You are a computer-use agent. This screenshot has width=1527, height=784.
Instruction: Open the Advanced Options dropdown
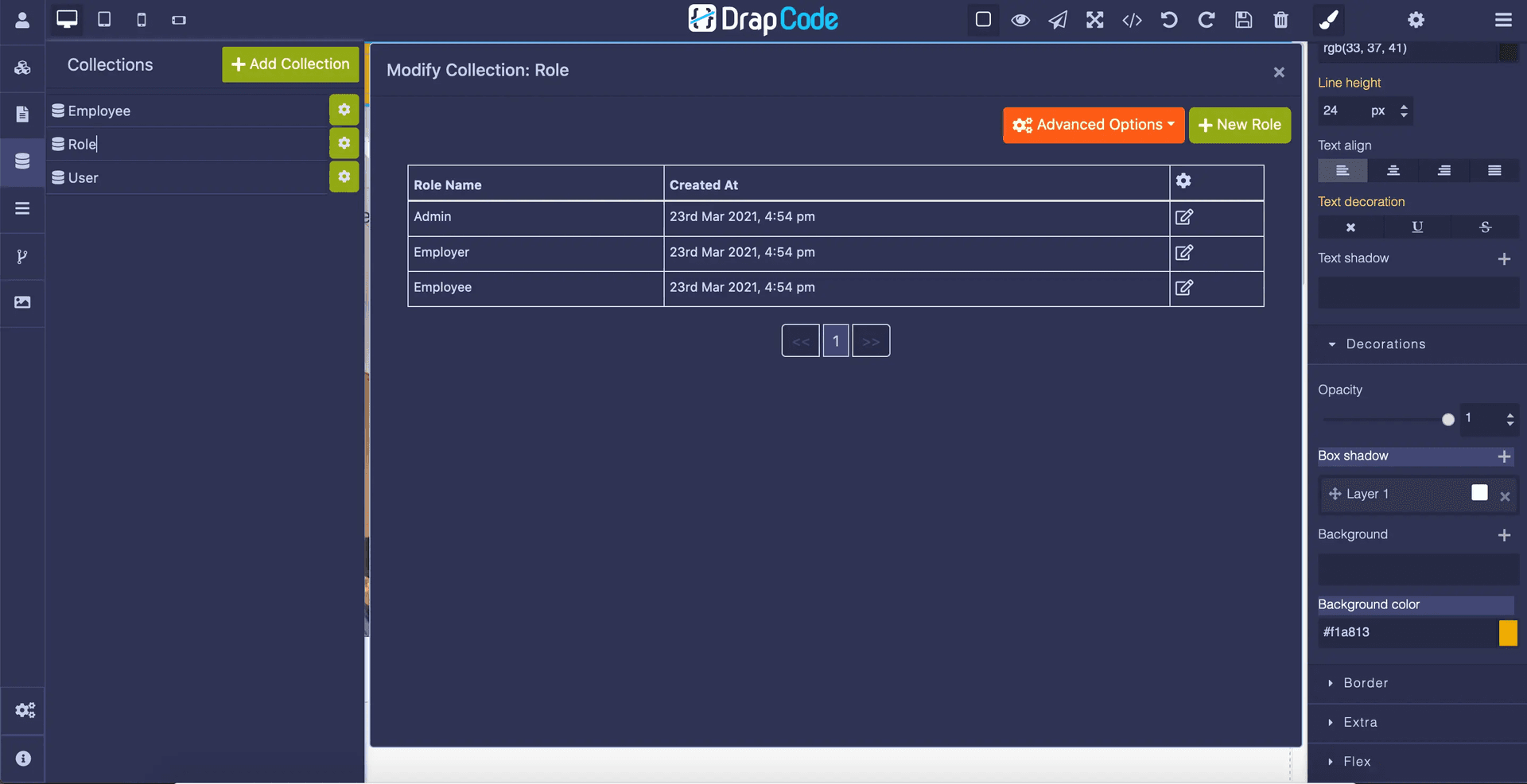tap(1093, 125)
